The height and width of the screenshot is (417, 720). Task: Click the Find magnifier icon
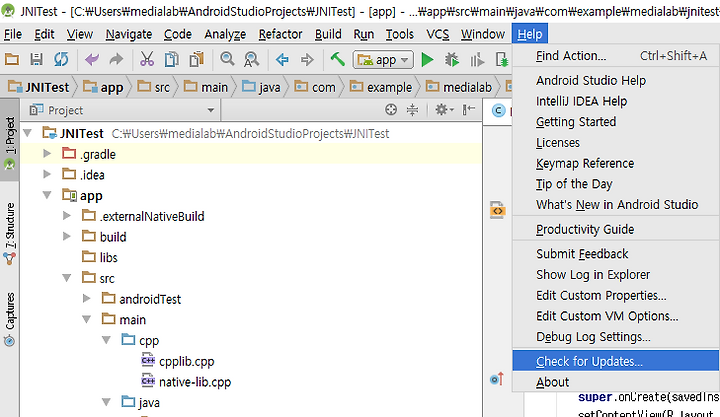point(227,59)
